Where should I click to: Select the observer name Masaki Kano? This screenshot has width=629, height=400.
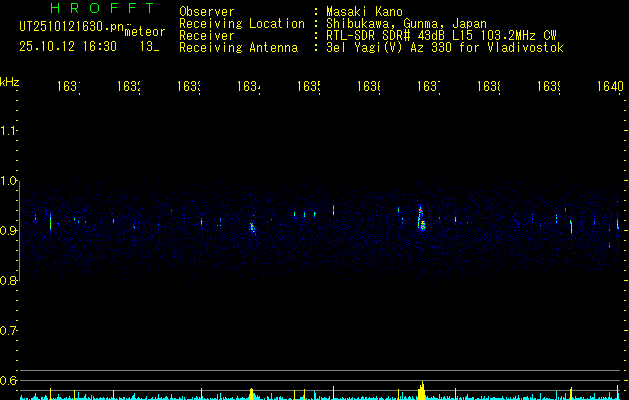(x=364, y=12)
